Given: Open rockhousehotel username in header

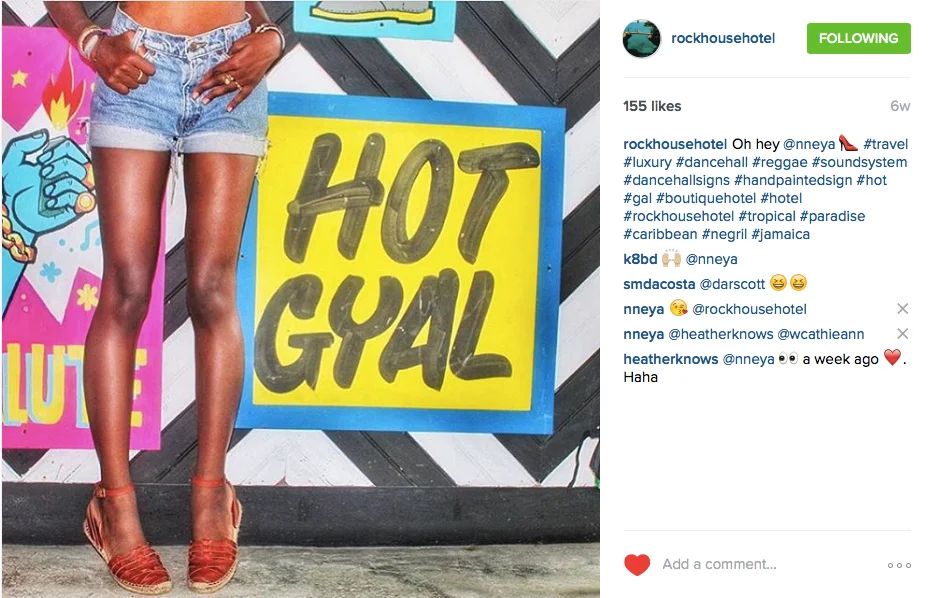Looking at the screenshot, I should (x=723, y=39).
